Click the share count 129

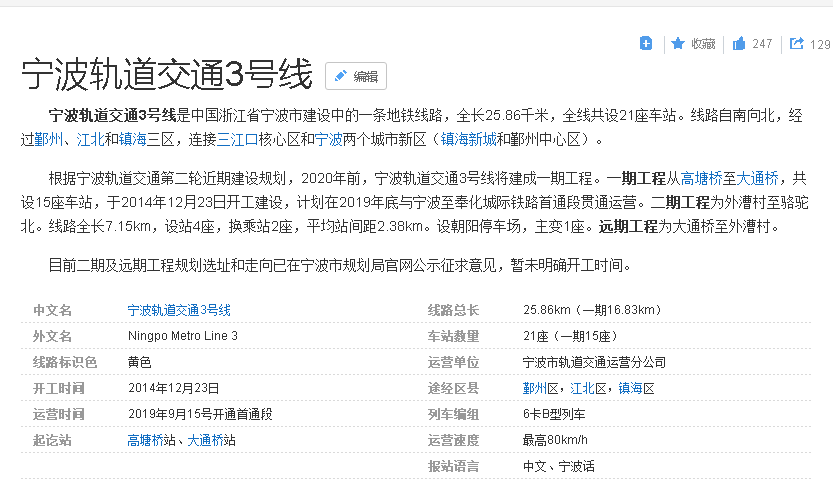click(820, 45)
